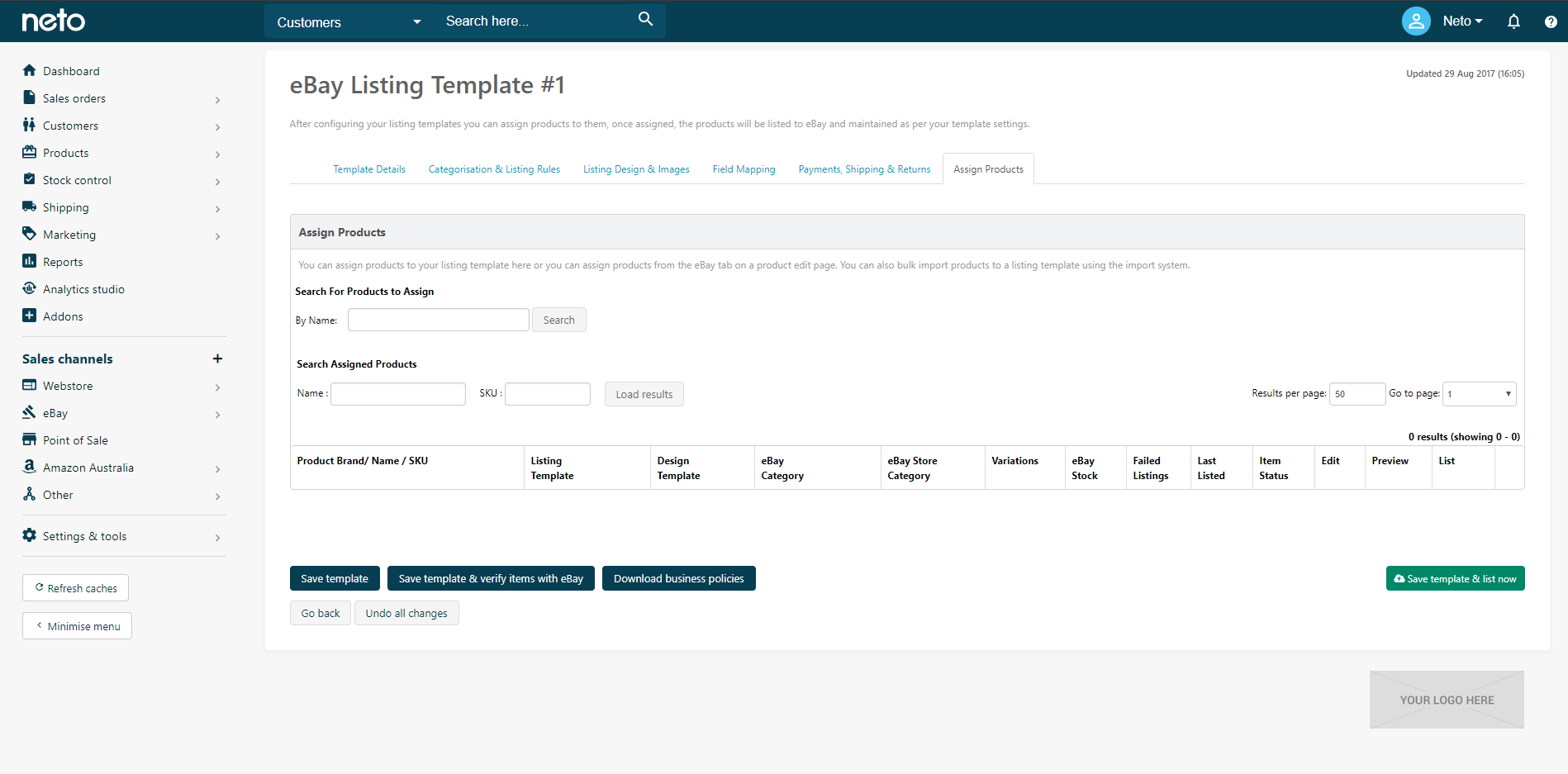The image size is (1568, 774).
Task: Click the Minimise menu button
Action: coord(77,626)
